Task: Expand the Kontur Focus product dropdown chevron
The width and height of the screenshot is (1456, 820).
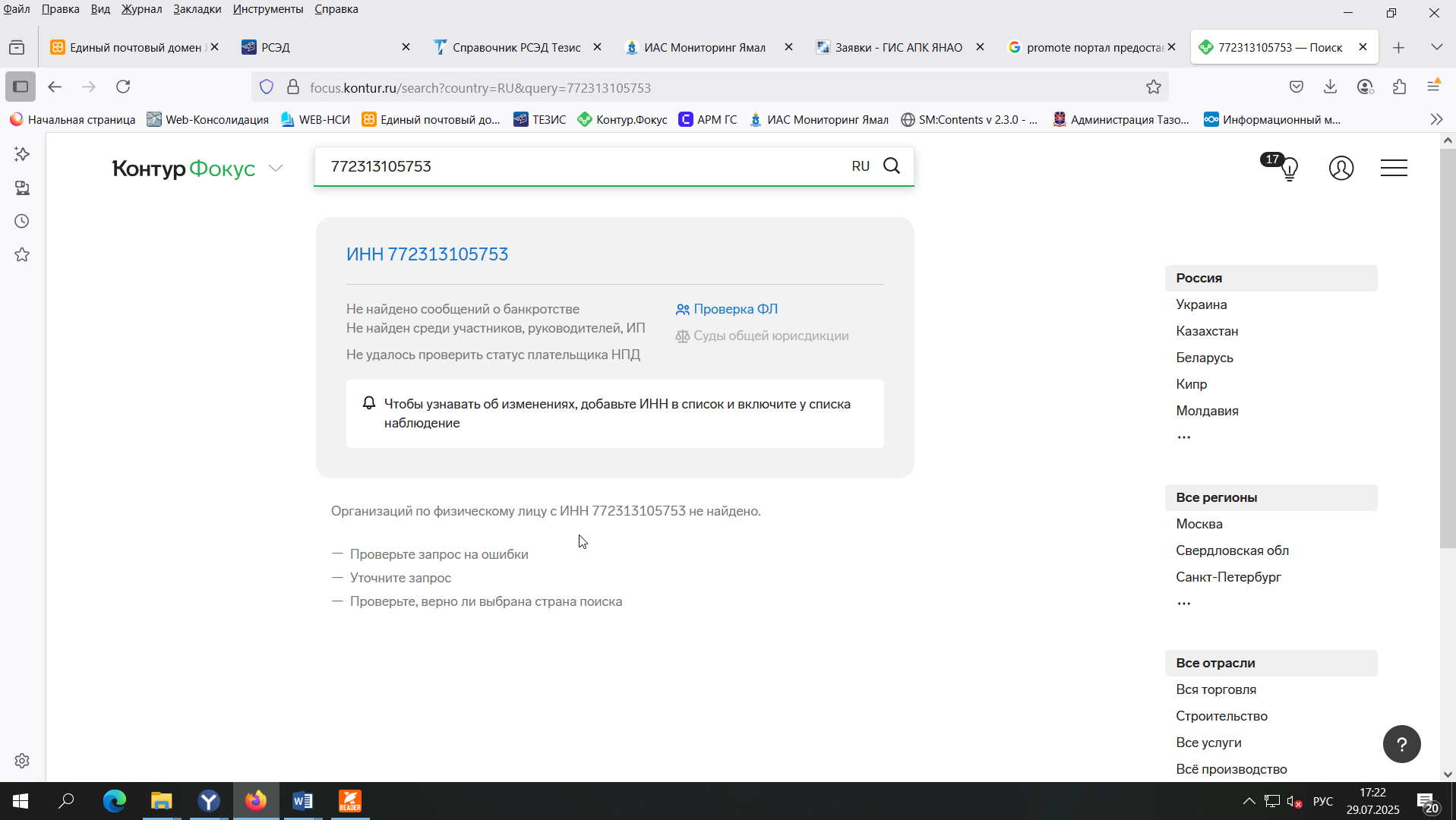Action: tap(276, 169)
